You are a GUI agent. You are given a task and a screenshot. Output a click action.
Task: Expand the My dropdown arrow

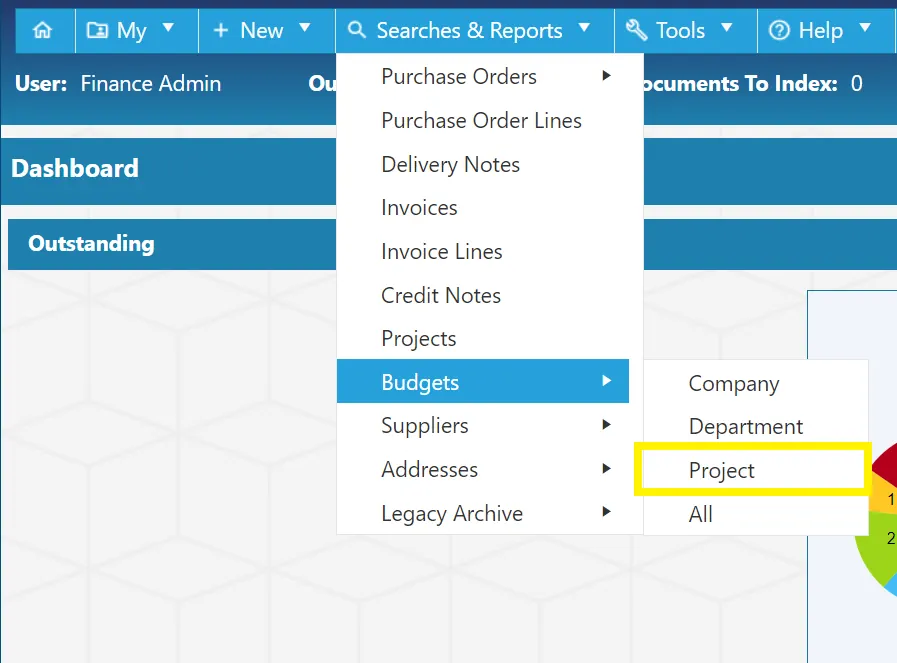tap(168, 27)
